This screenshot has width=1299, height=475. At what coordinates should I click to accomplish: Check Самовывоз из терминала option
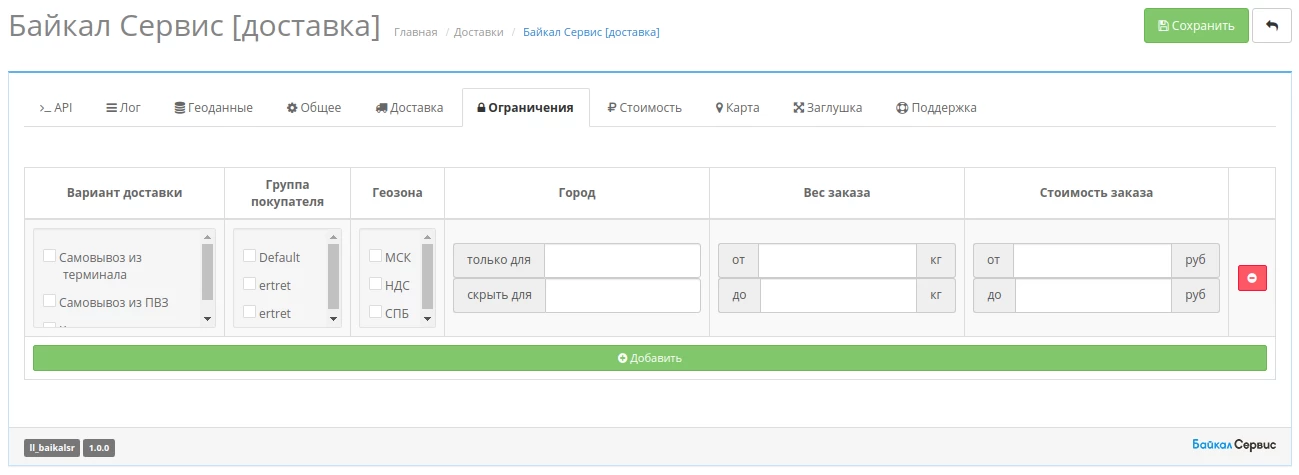(x=49, y=257)
